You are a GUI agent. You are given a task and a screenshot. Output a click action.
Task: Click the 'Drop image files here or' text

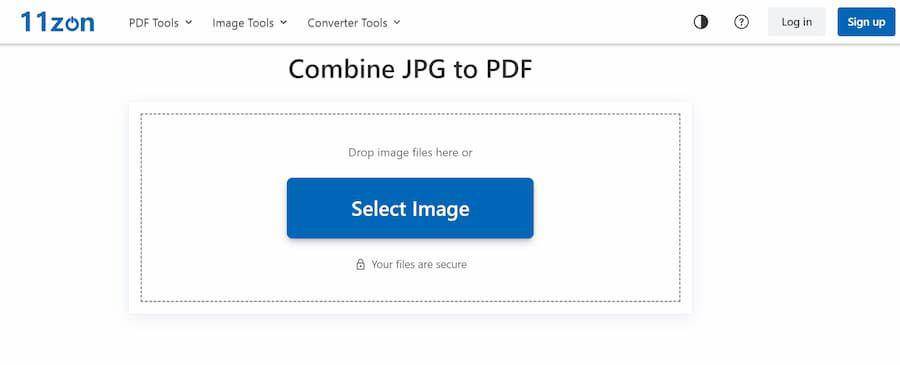click(x=410, y=153)
